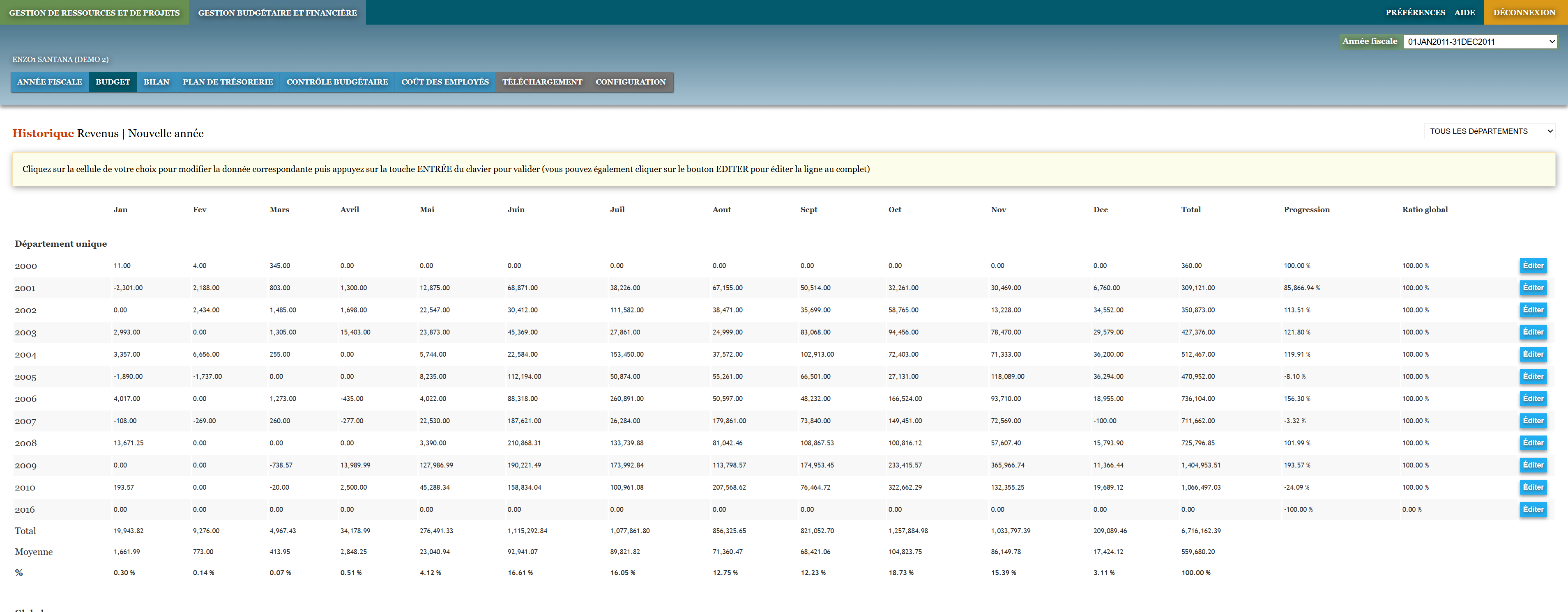Click Éditer button for year 2005 row
1568x612 pixels.
(1533, 376)
